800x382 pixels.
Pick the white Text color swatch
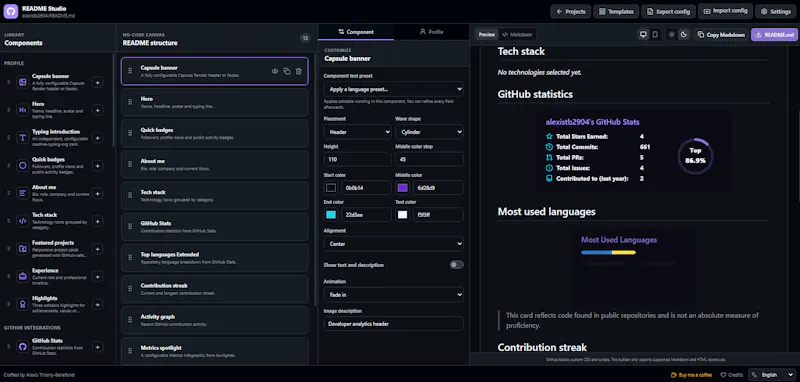[x=403, y=215]
